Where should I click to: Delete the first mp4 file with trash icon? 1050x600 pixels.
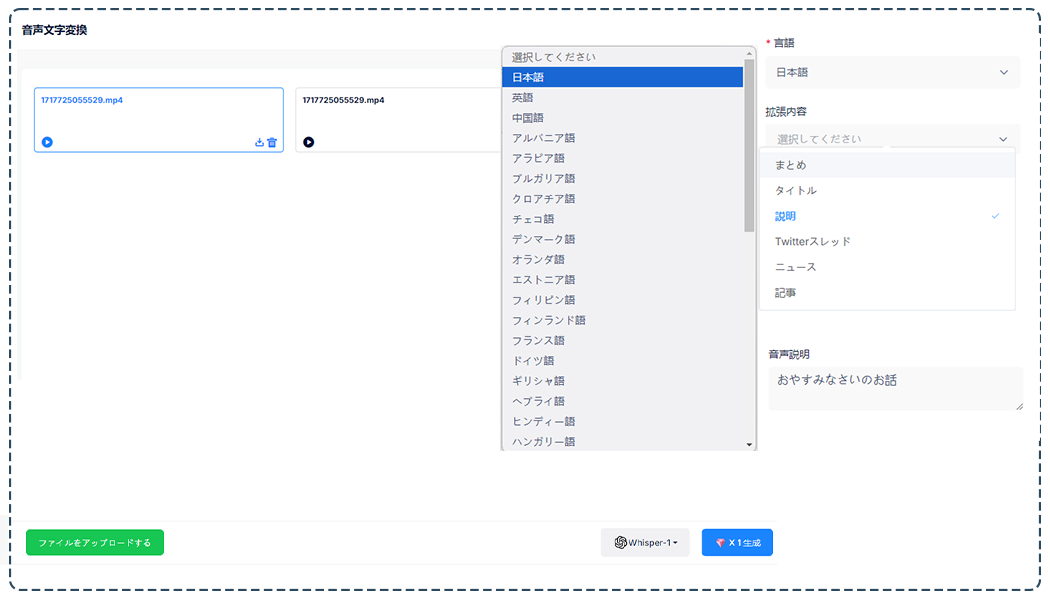pos(272,142)
